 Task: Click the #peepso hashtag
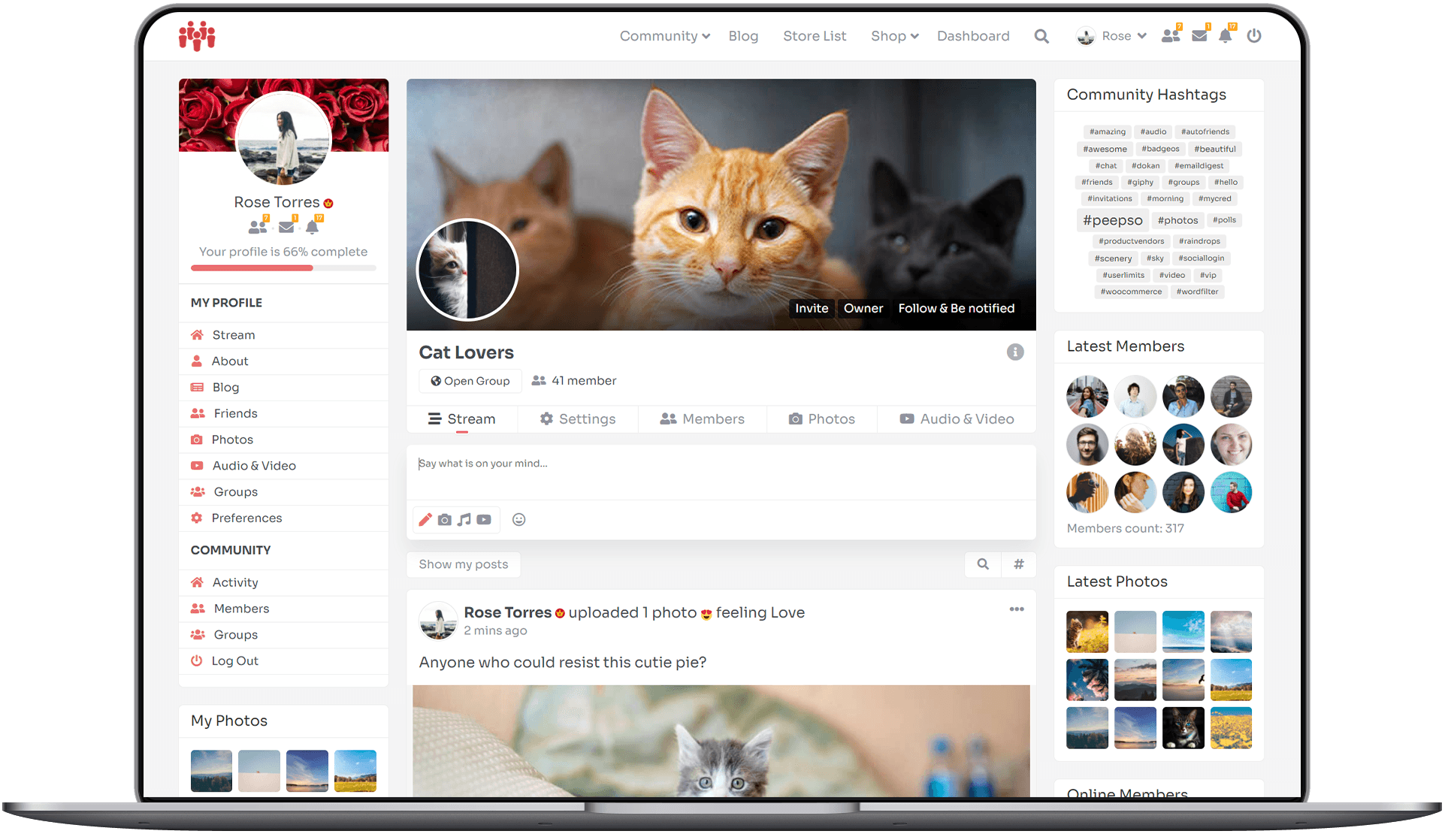[x=1112, y=220]
